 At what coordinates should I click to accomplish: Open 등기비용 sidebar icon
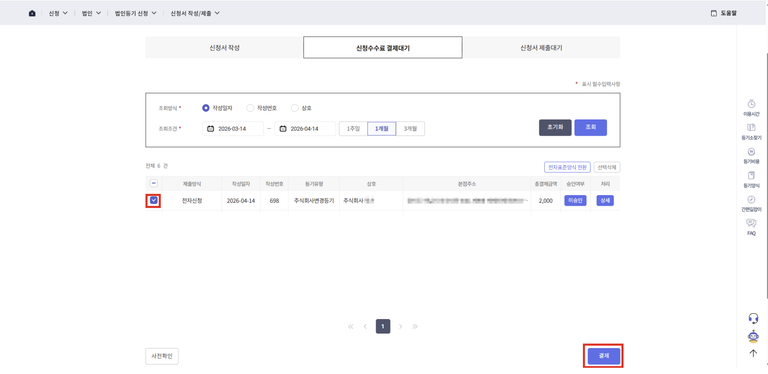(x=751, y=152)
